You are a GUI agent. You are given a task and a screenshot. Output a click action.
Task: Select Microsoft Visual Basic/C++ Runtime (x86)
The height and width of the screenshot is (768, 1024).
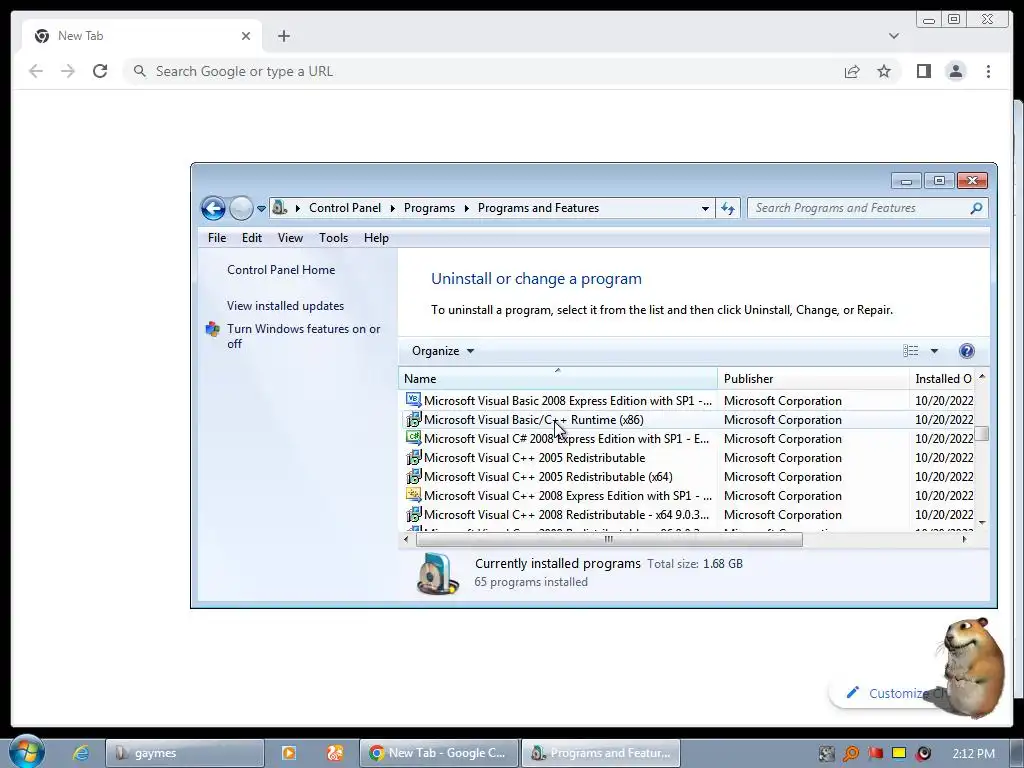click(x=687, y=419)
